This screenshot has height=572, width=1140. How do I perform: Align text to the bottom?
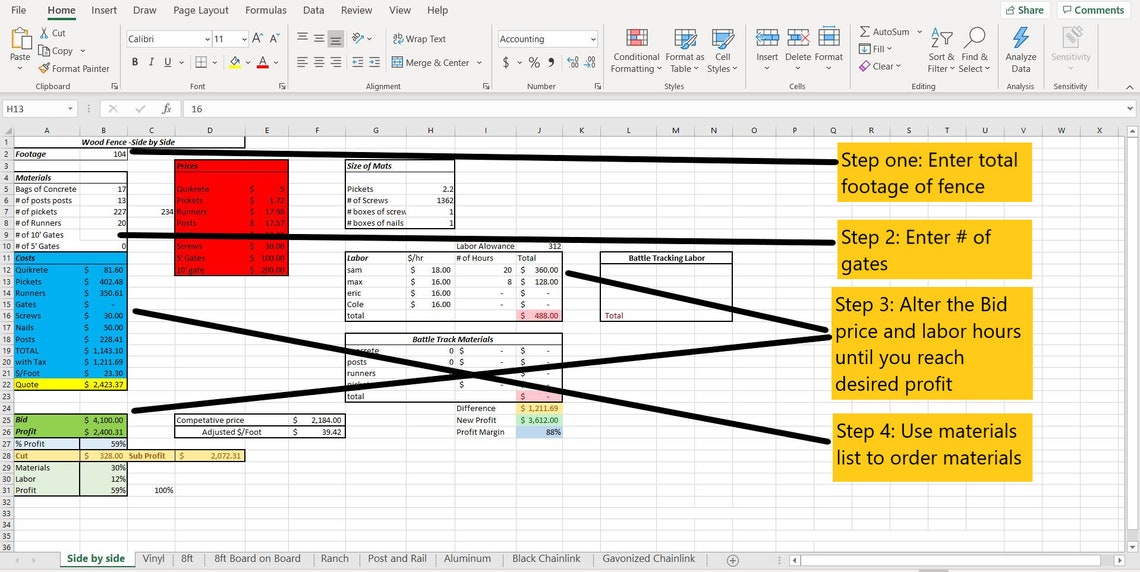point(336,39)
